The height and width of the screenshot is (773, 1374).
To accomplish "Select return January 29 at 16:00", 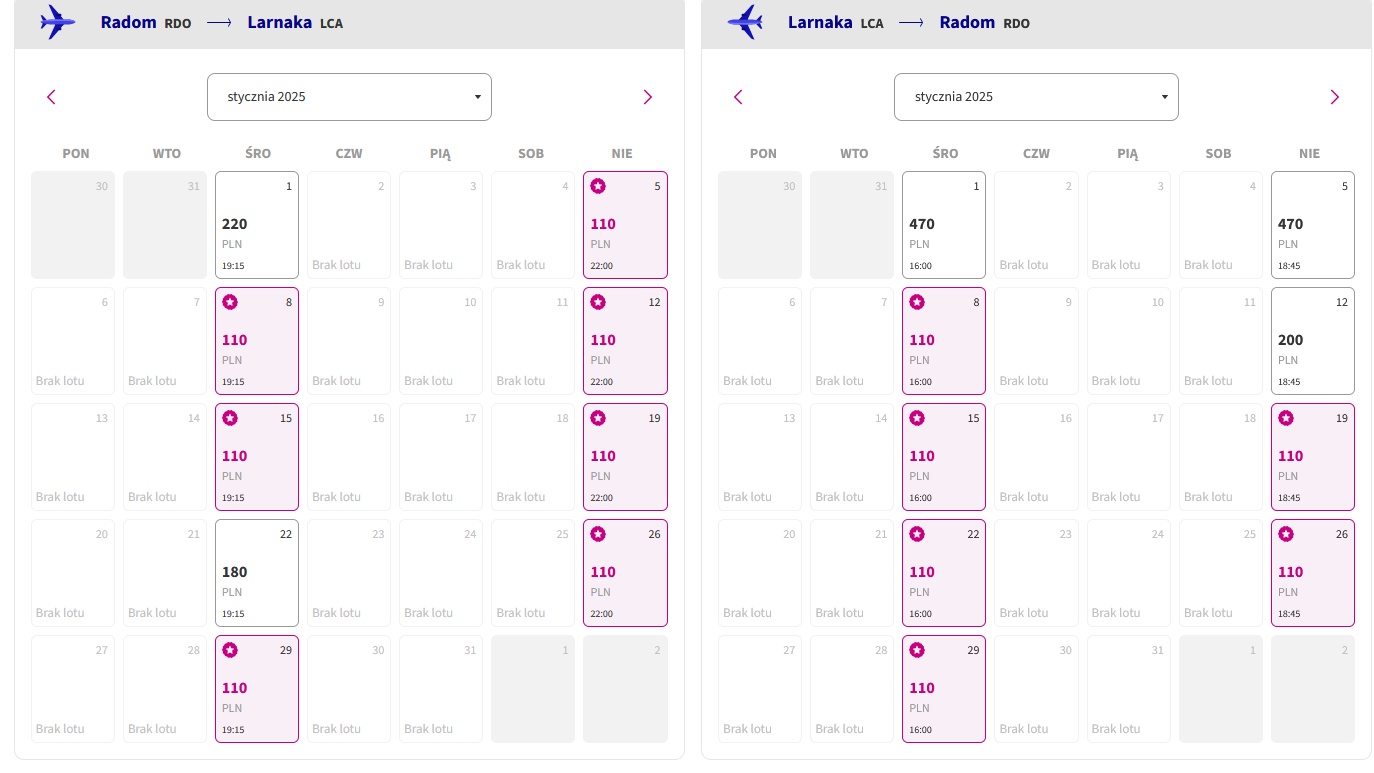I will click(944, 689).
